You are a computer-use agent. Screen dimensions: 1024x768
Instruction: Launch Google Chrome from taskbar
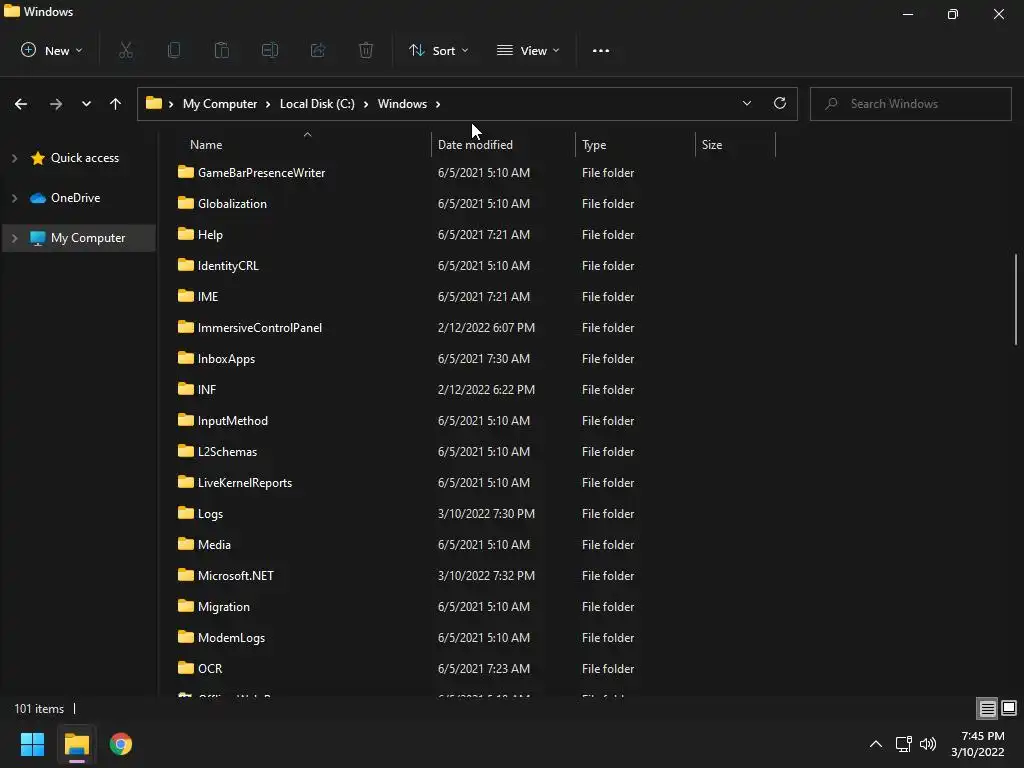(121, 744)
